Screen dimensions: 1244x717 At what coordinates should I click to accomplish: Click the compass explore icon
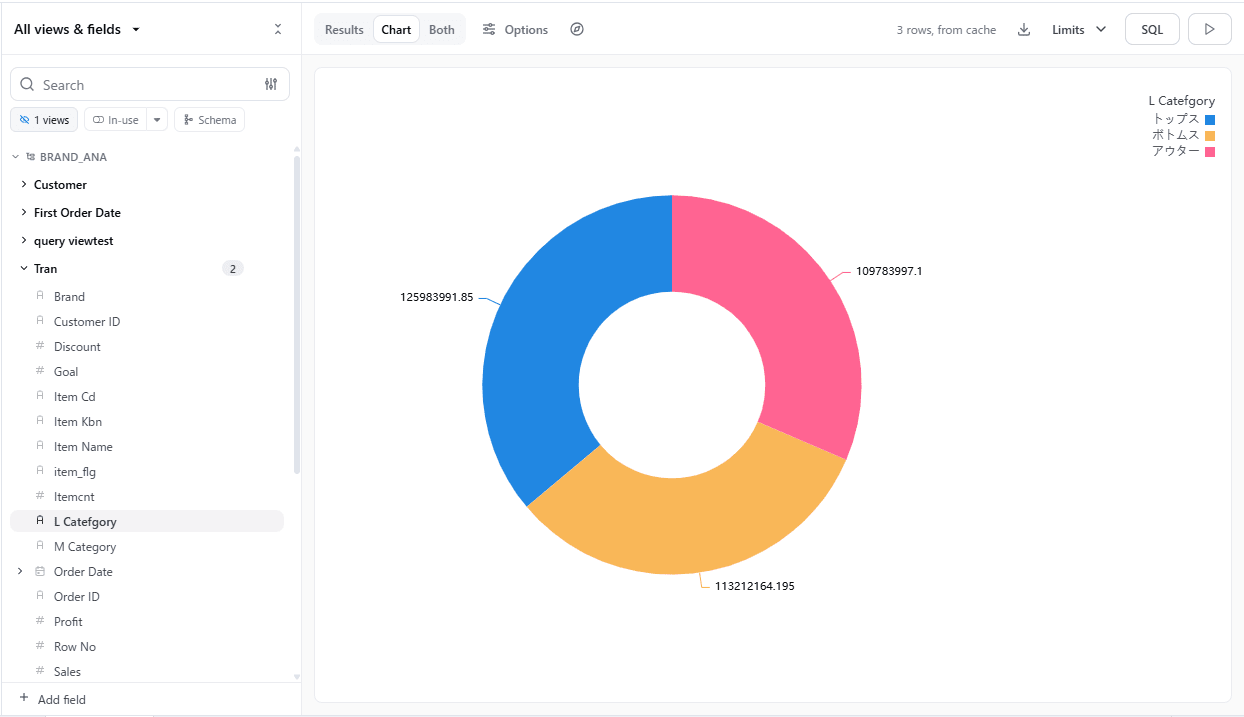[x=577, y=30]
